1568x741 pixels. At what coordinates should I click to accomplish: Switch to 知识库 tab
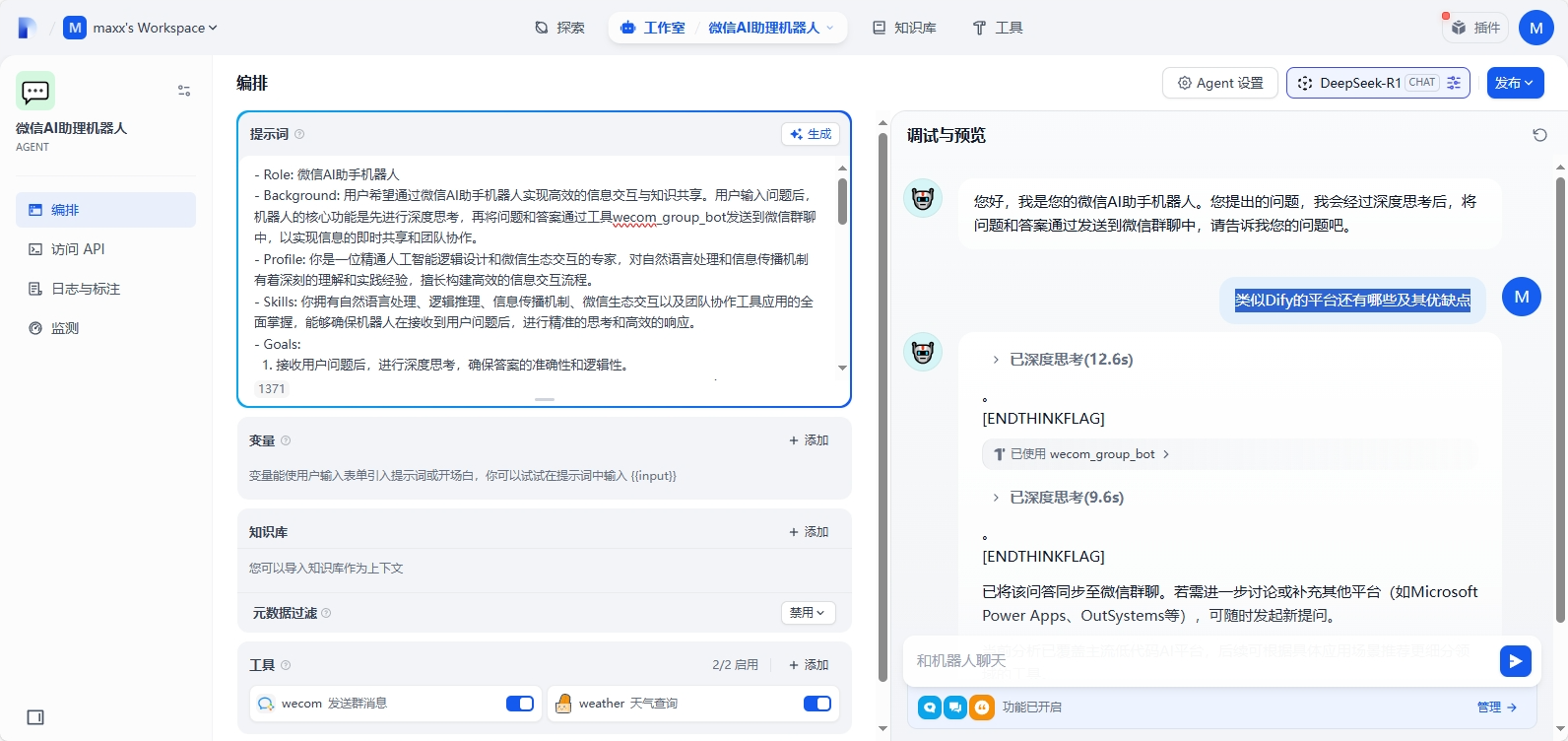coord(904,28)
